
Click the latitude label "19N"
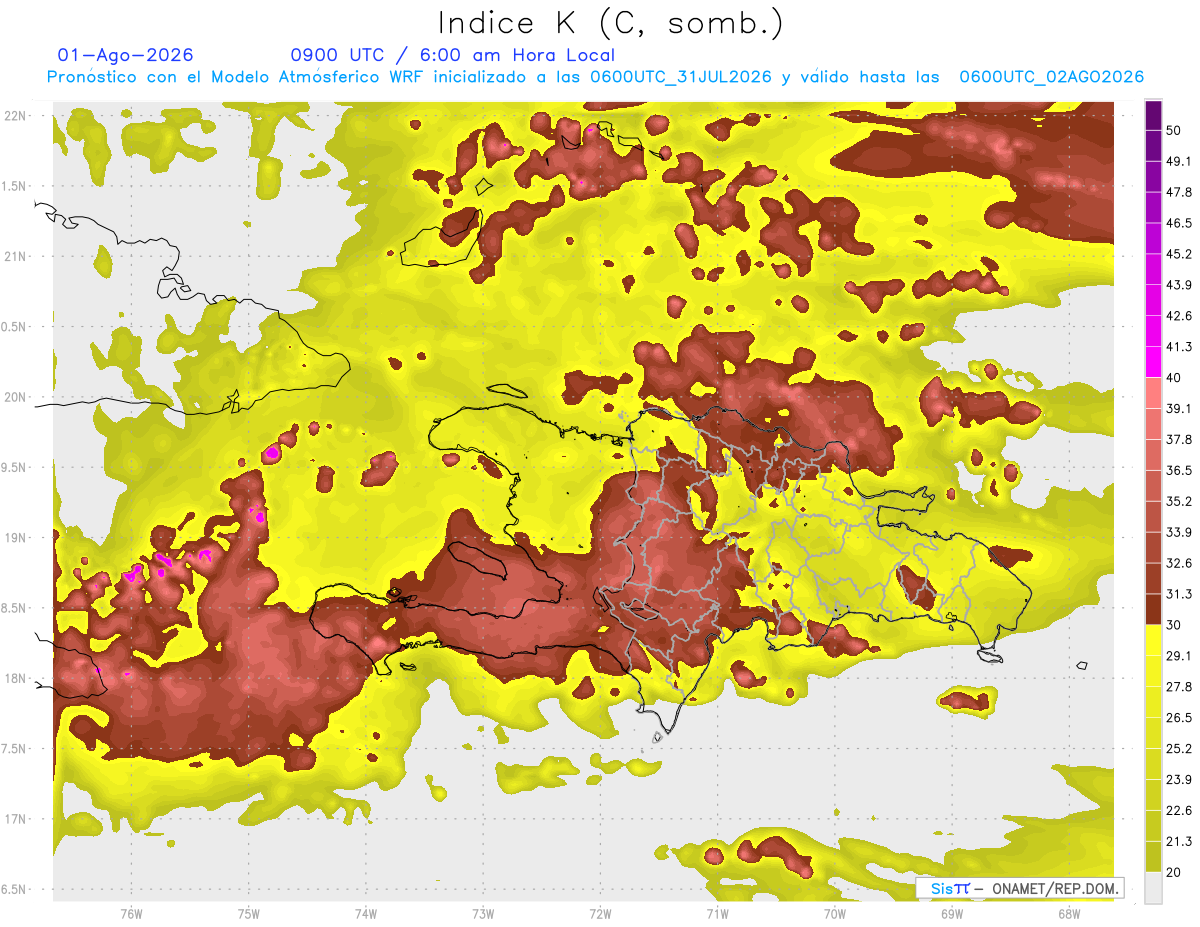click(x=16, y=538)
